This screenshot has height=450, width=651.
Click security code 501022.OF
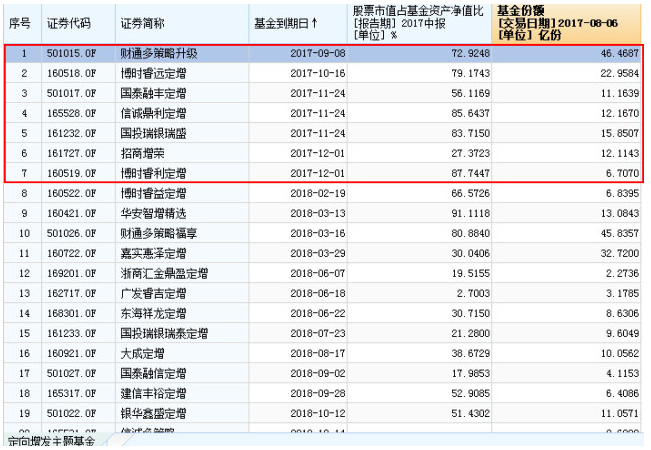[71, 413]
